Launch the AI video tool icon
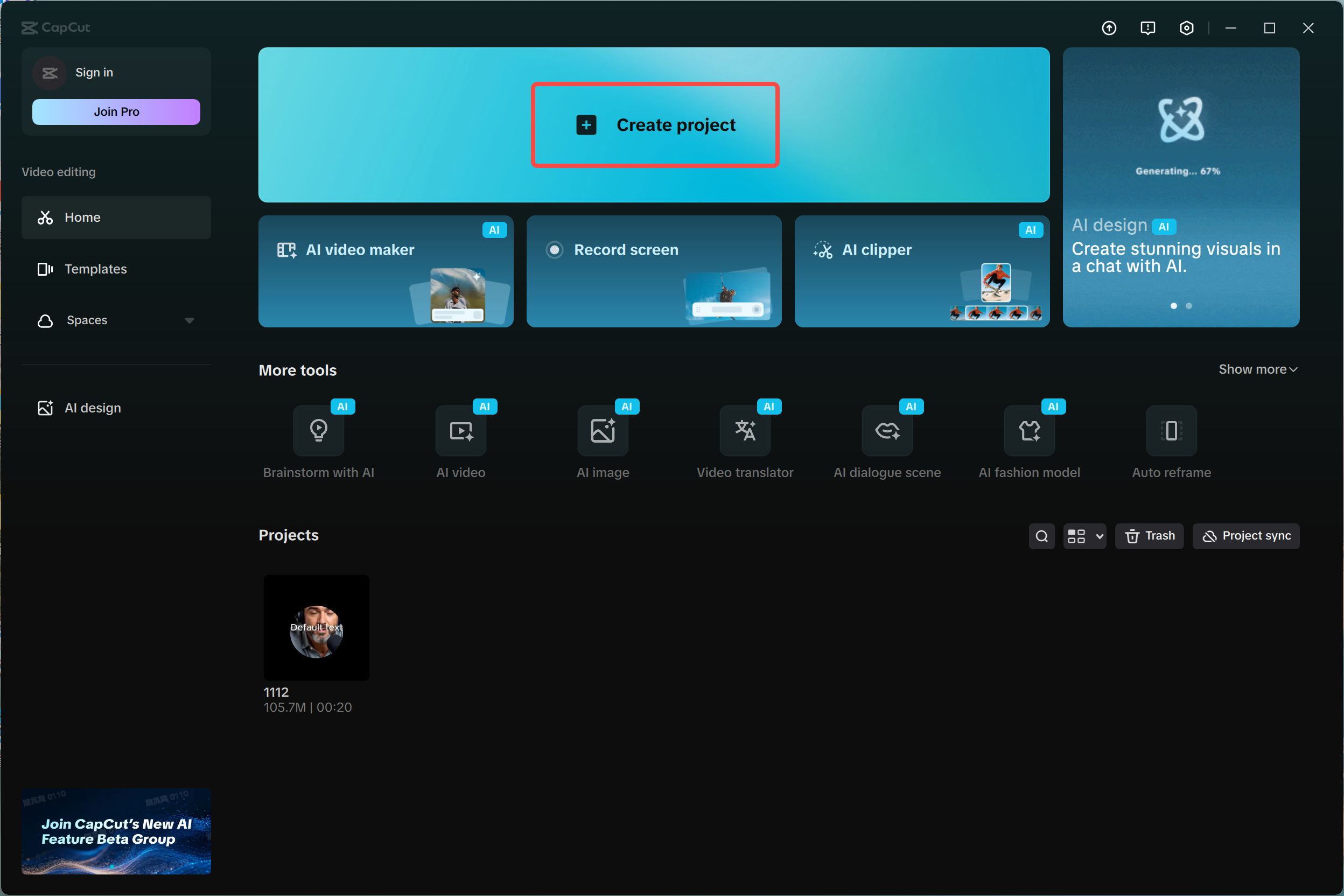The image size is (1344, 896). [x=460, y=431]
